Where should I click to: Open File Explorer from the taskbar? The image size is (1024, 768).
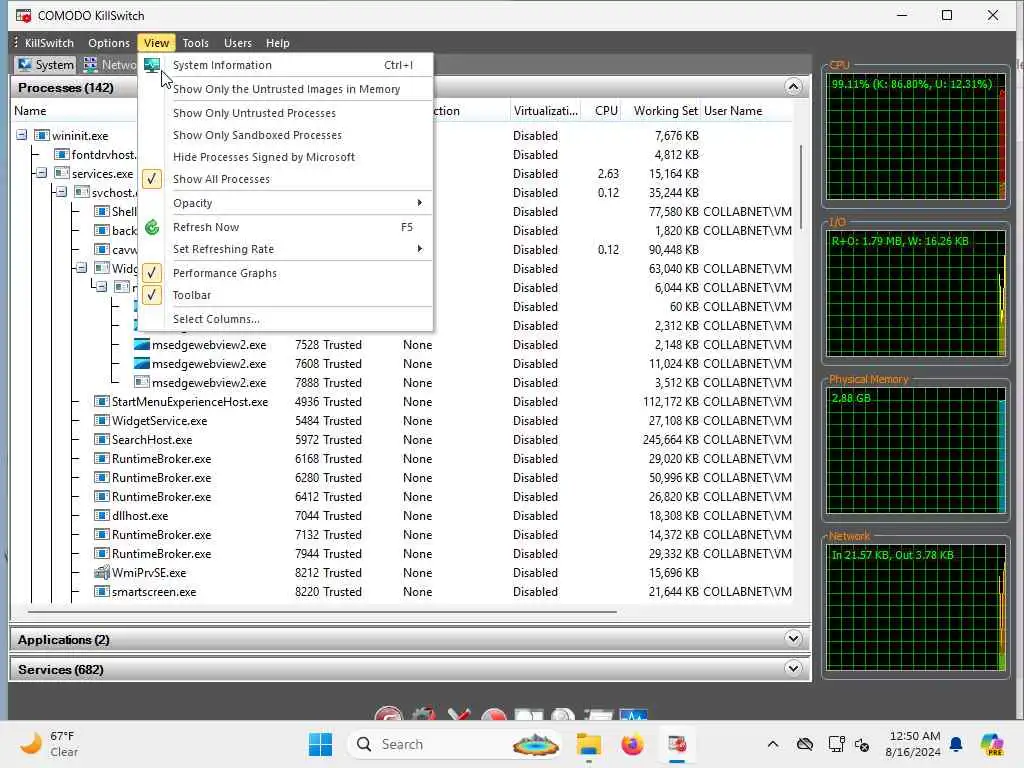pos(588,744)
